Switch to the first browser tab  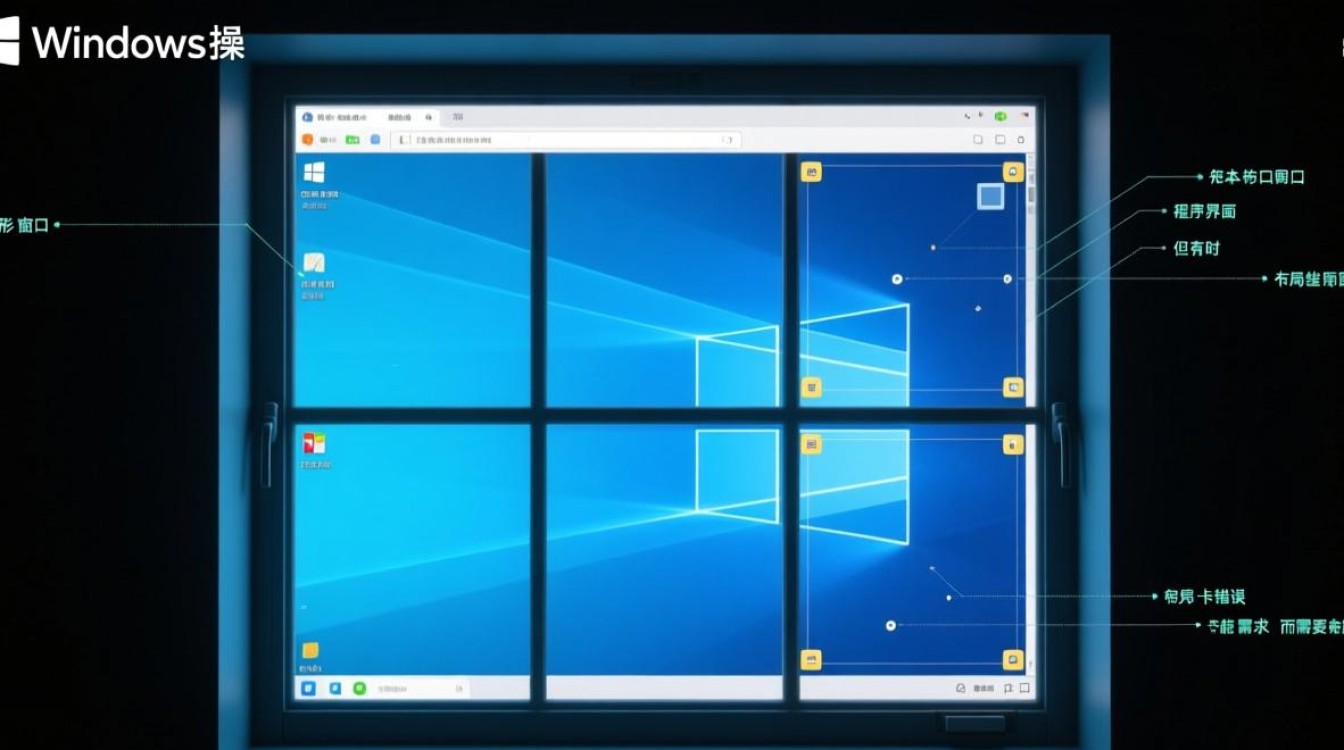[335, 117]
